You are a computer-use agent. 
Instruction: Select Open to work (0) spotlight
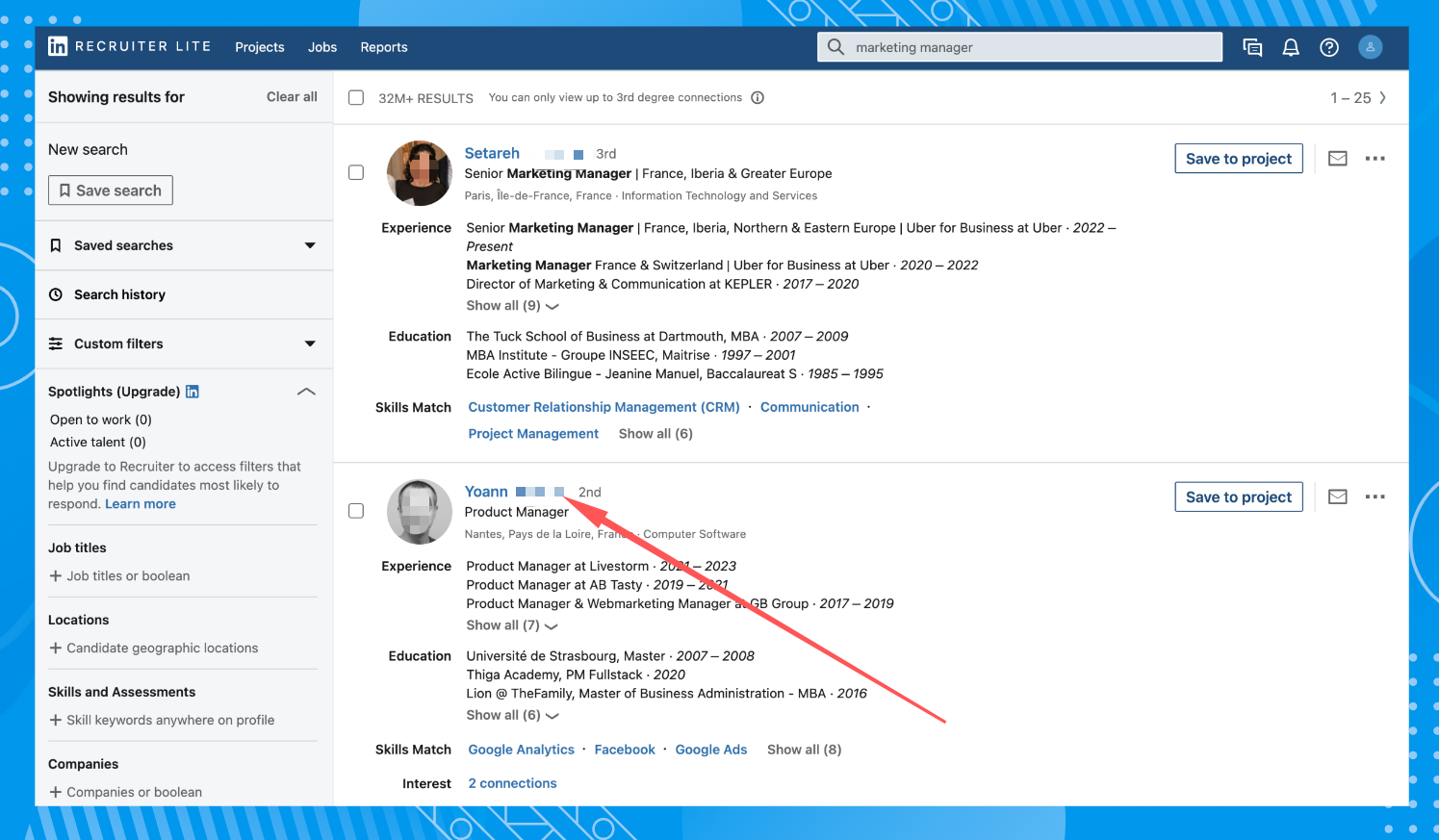(x=101, y=420)
